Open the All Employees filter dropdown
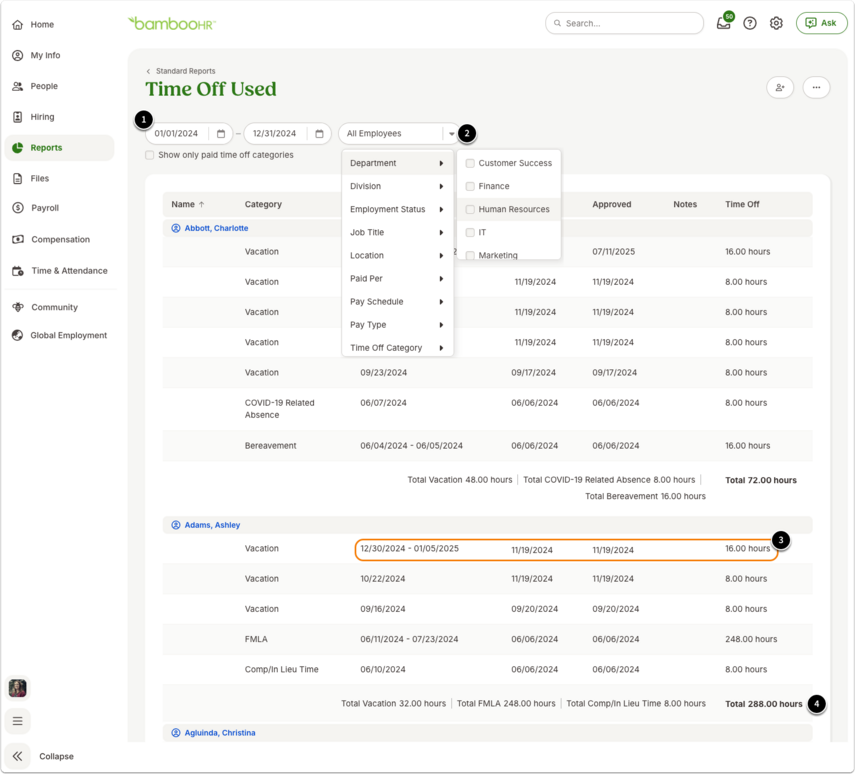Viewport: 855px width, 774px height. pos(399,134)
